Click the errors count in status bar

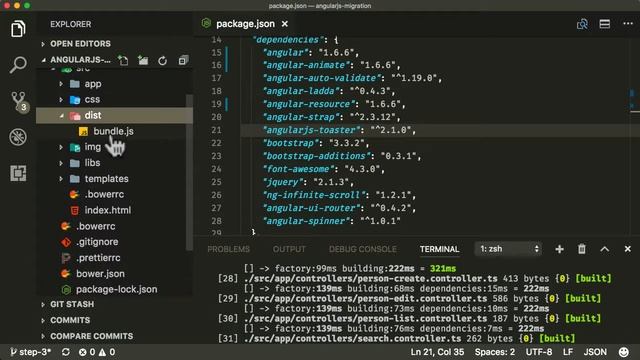87,352
